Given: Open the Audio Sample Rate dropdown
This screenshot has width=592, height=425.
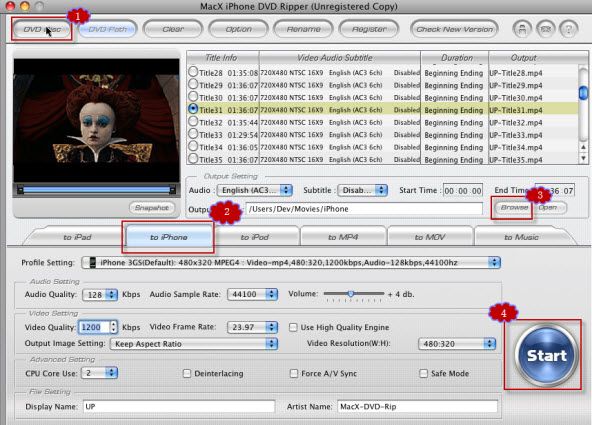Looking at the screenshot, I should point(253,294).
